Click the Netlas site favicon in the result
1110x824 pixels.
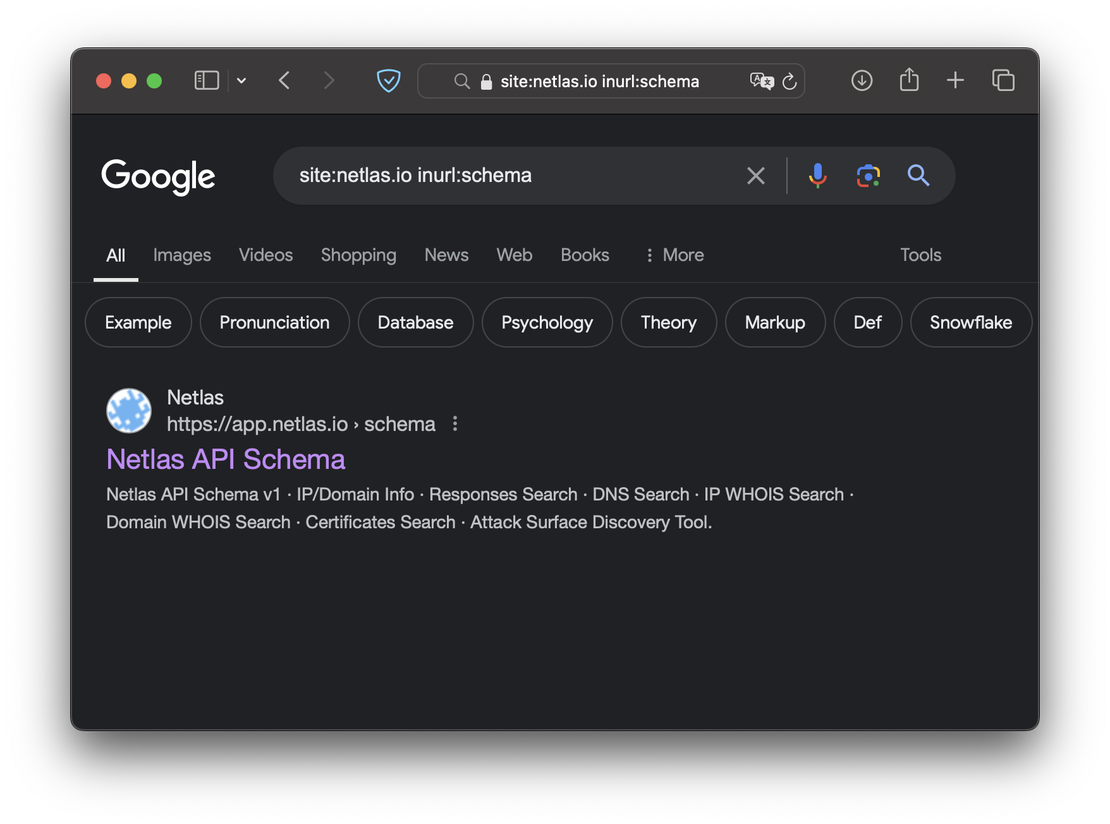pos(129,411)
